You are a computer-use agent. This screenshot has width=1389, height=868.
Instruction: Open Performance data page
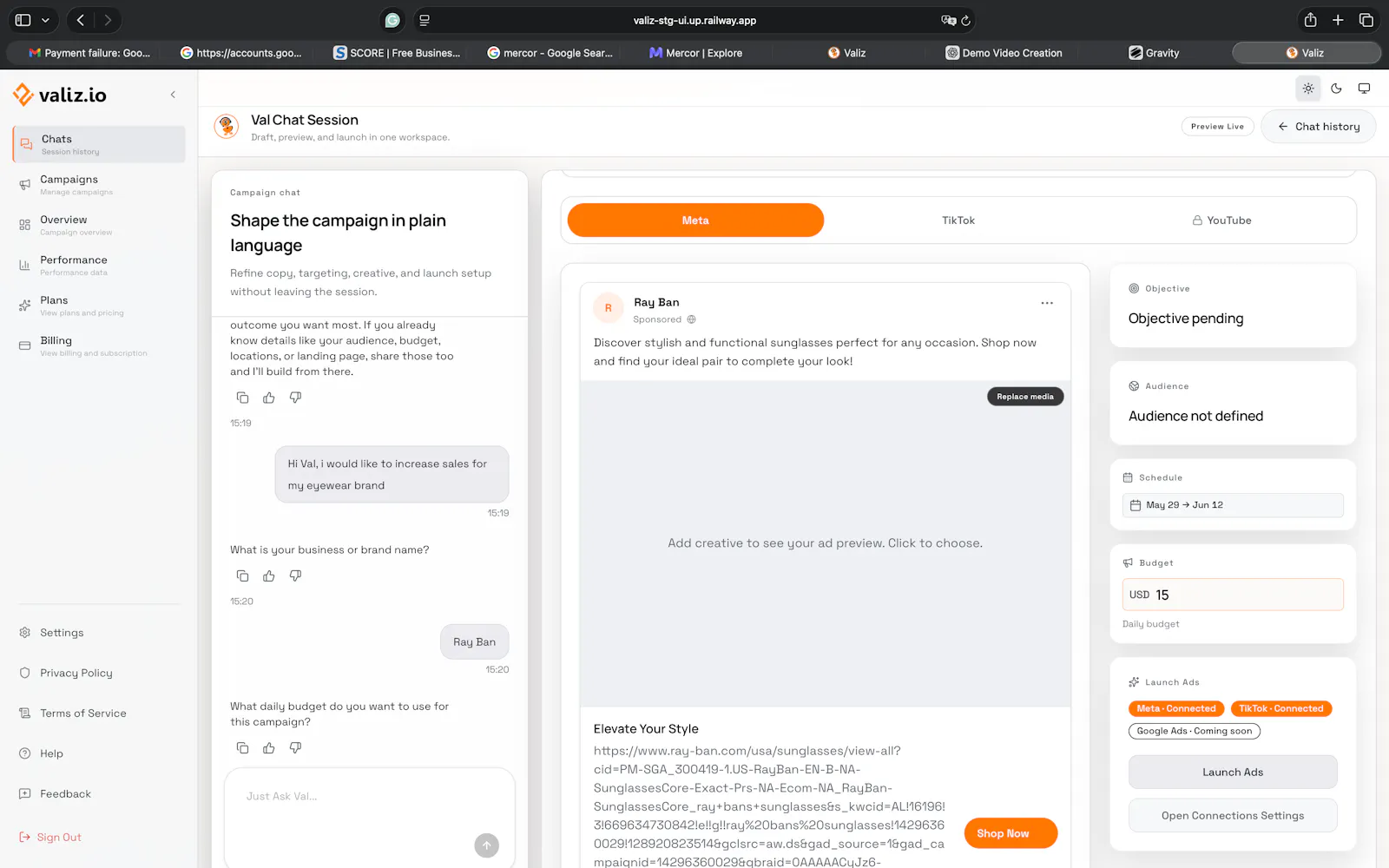pos(99,266)
